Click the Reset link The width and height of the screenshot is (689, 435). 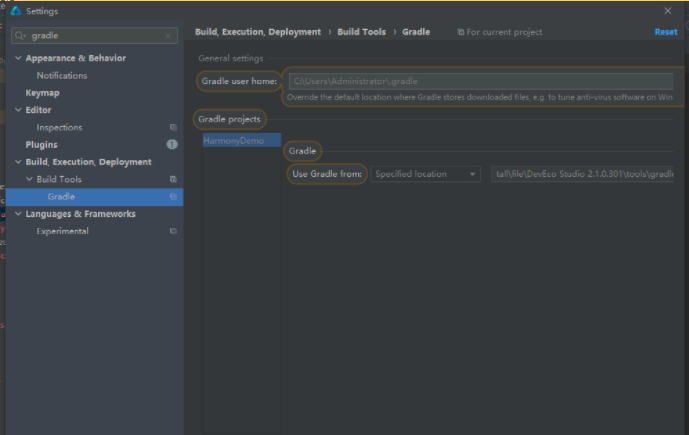666,32
